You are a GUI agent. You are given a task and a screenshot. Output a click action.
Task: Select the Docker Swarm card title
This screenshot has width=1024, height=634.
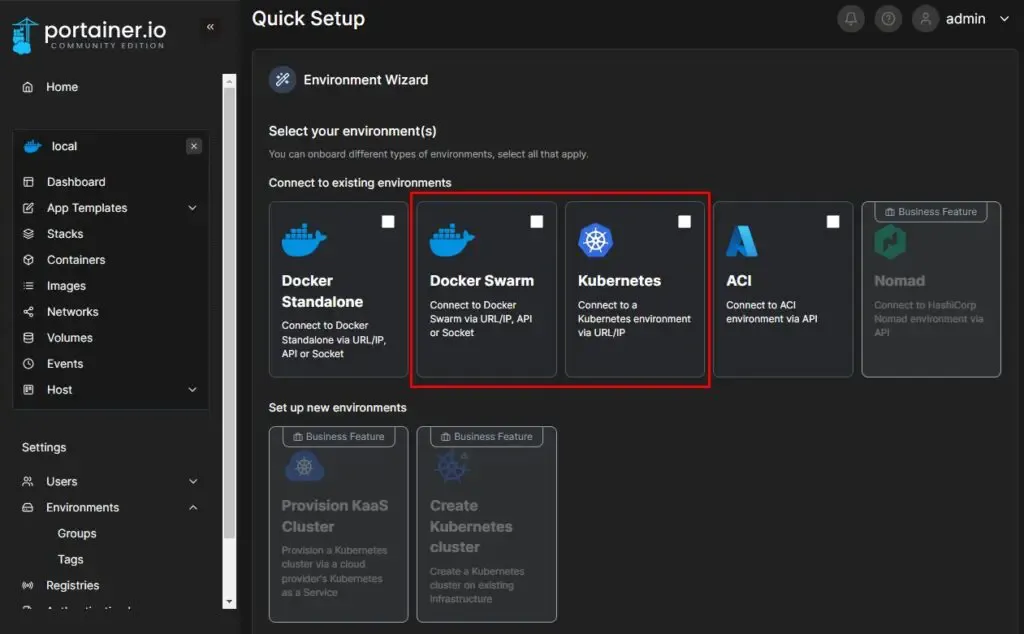point(481,281)
